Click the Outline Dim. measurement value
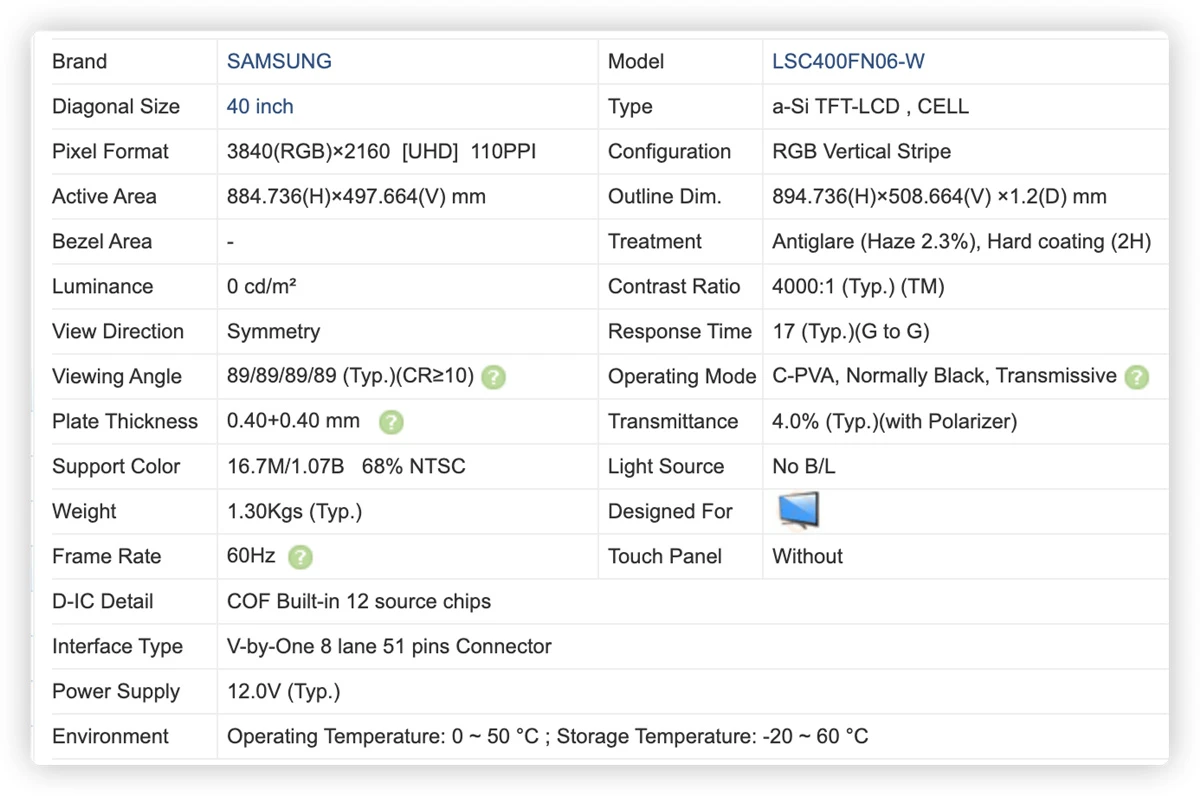The width and height of the screenshot is (1200, 796). 939,196
